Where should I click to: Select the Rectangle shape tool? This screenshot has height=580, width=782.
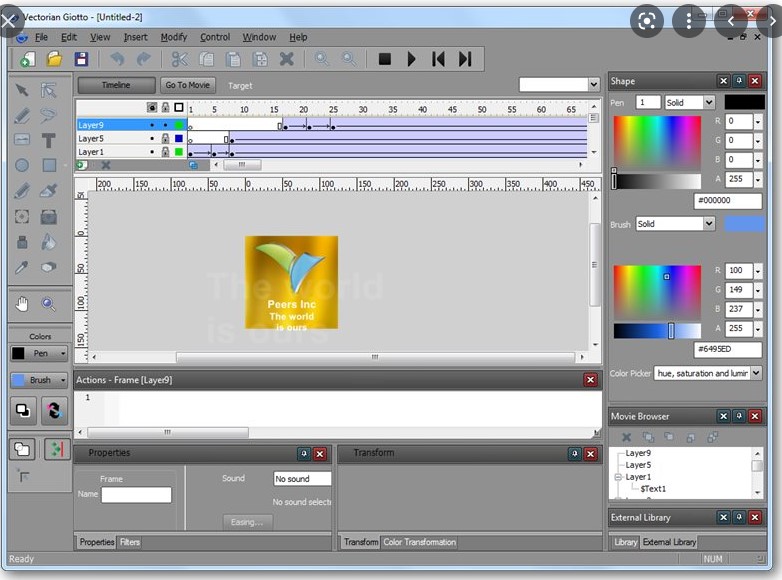[x=49, y=165]
